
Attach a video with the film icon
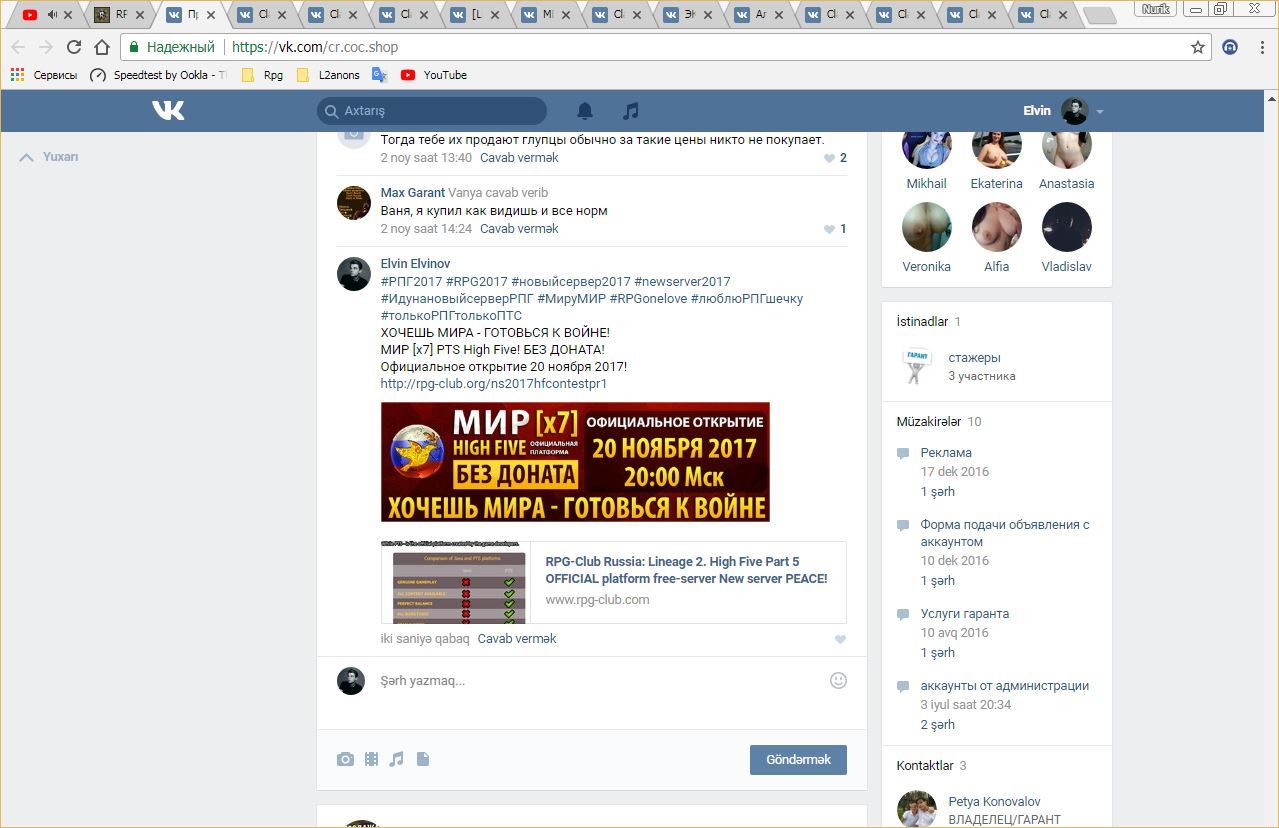[371, 760]
